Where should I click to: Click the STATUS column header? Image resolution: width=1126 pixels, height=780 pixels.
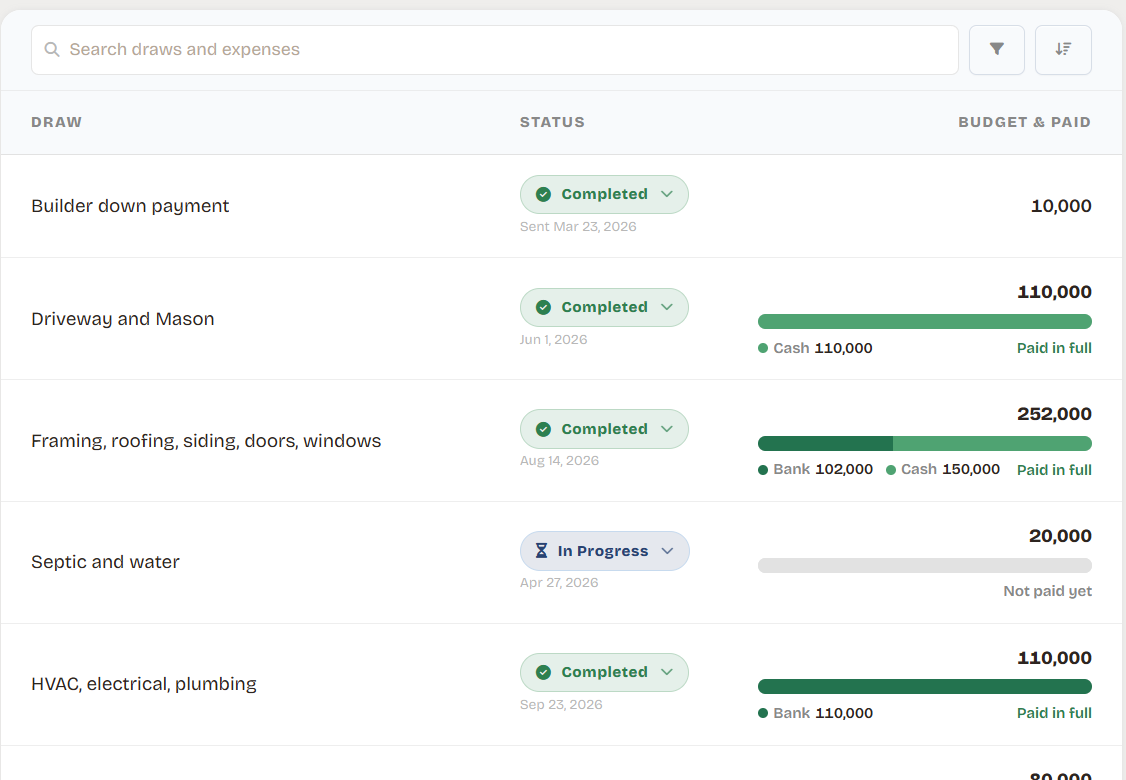click(552, 122)
